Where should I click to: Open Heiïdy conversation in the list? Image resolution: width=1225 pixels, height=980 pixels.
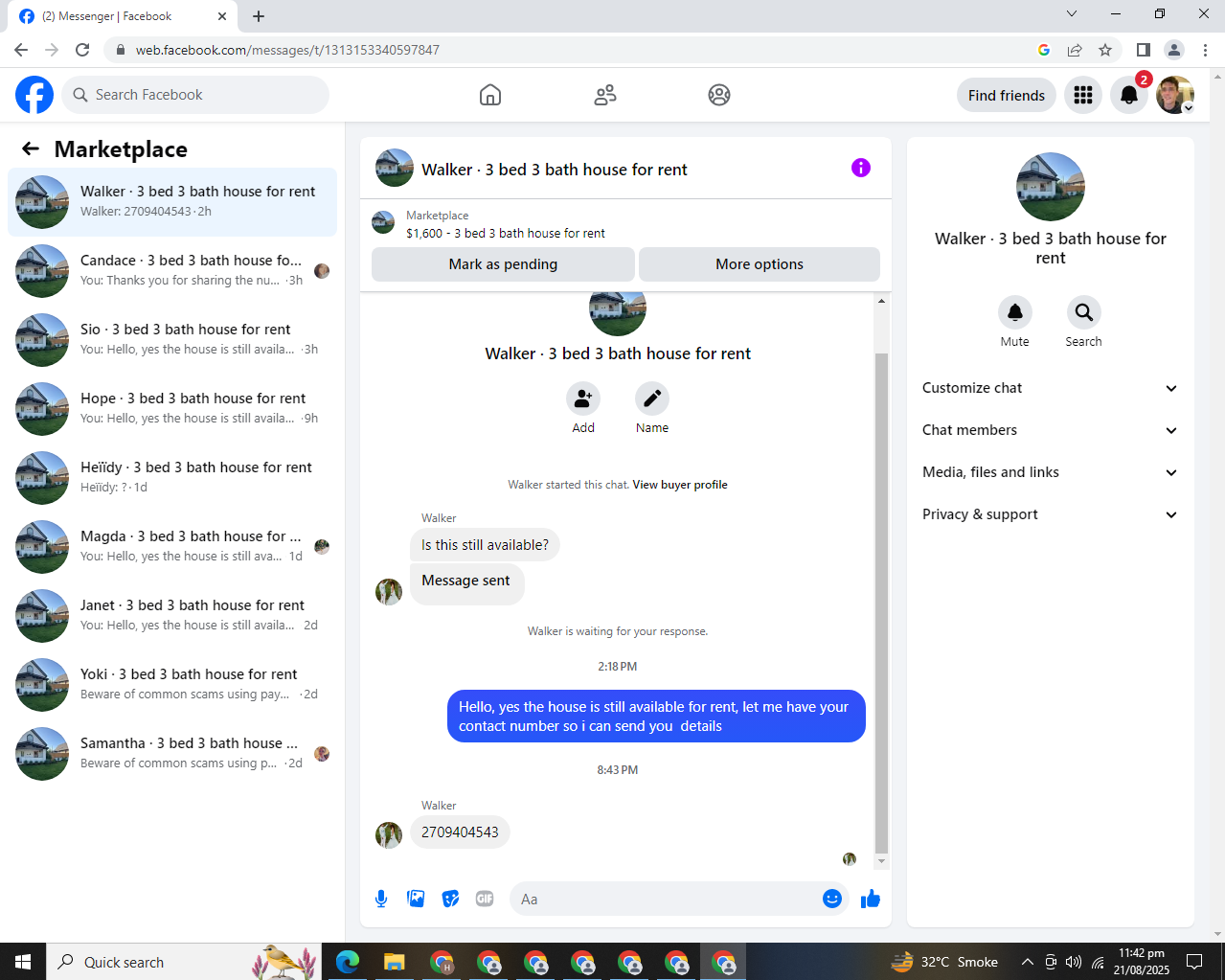pos(172,478)
